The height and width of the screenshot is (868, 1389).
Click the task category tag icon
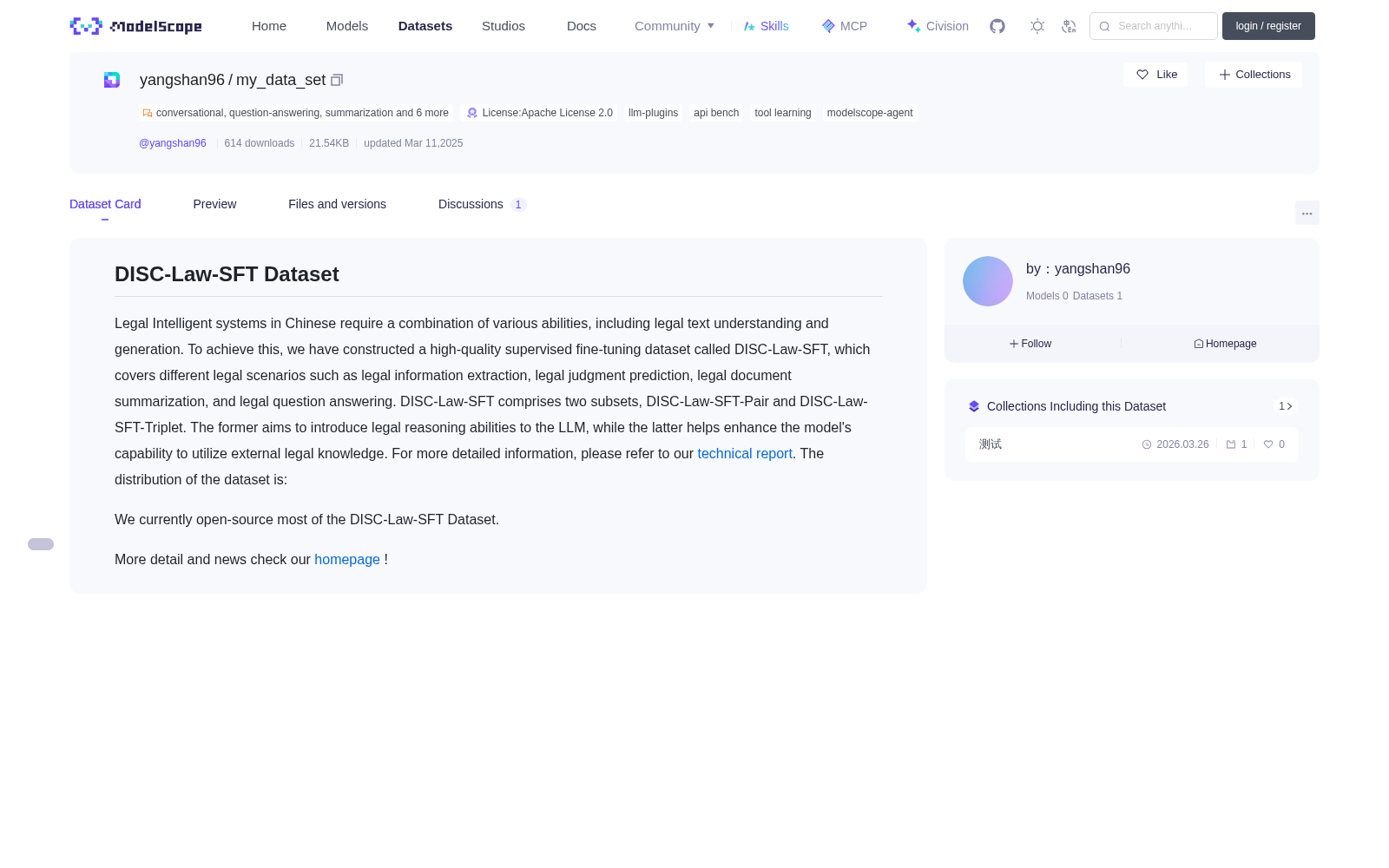click(148, 113)
